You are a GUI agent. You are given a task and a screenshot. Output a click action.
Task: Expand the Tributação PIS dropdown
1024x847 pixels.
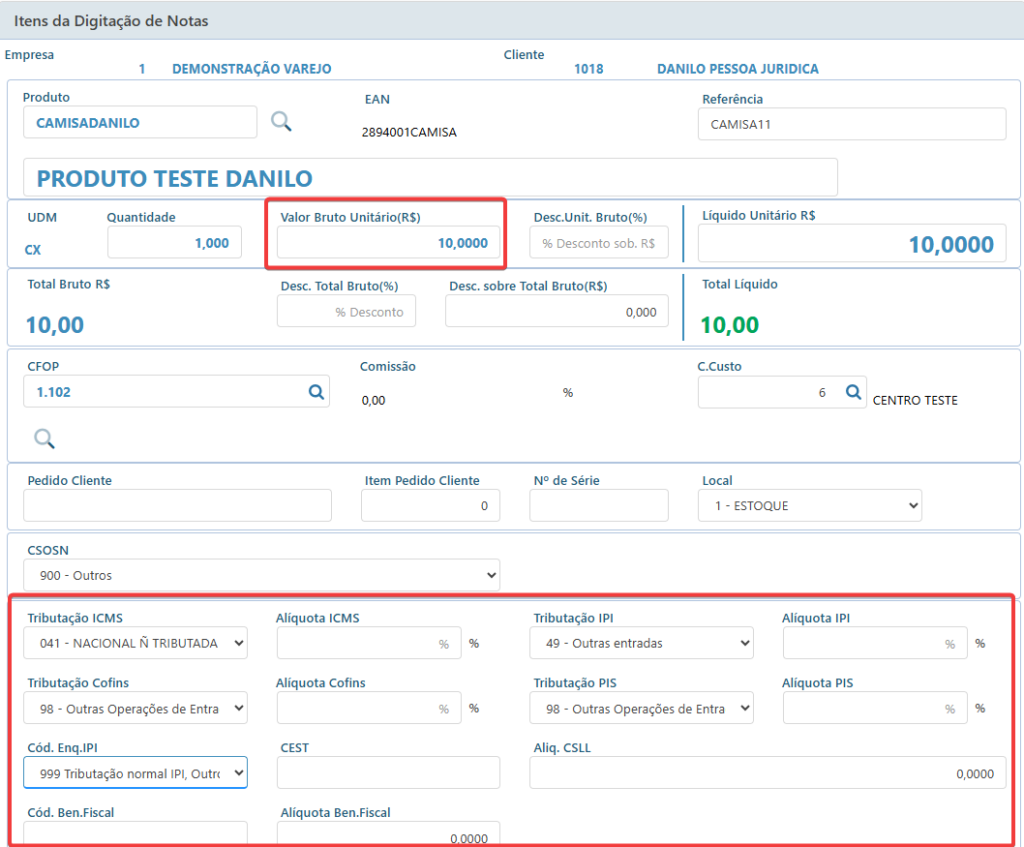[641, 709]
